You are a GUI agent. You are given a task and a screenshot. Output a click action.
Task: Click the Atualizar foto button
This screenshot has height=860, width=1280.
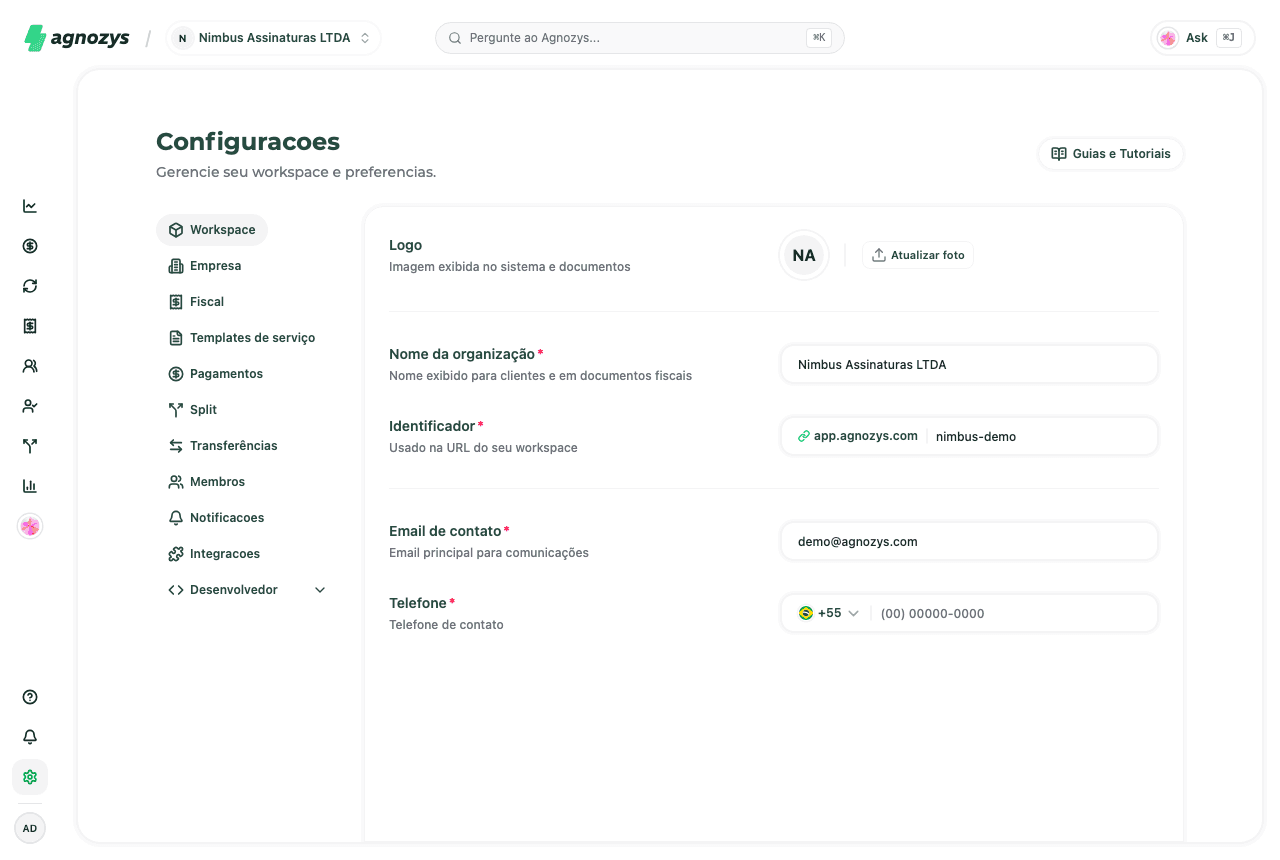(x=918, y=255)
